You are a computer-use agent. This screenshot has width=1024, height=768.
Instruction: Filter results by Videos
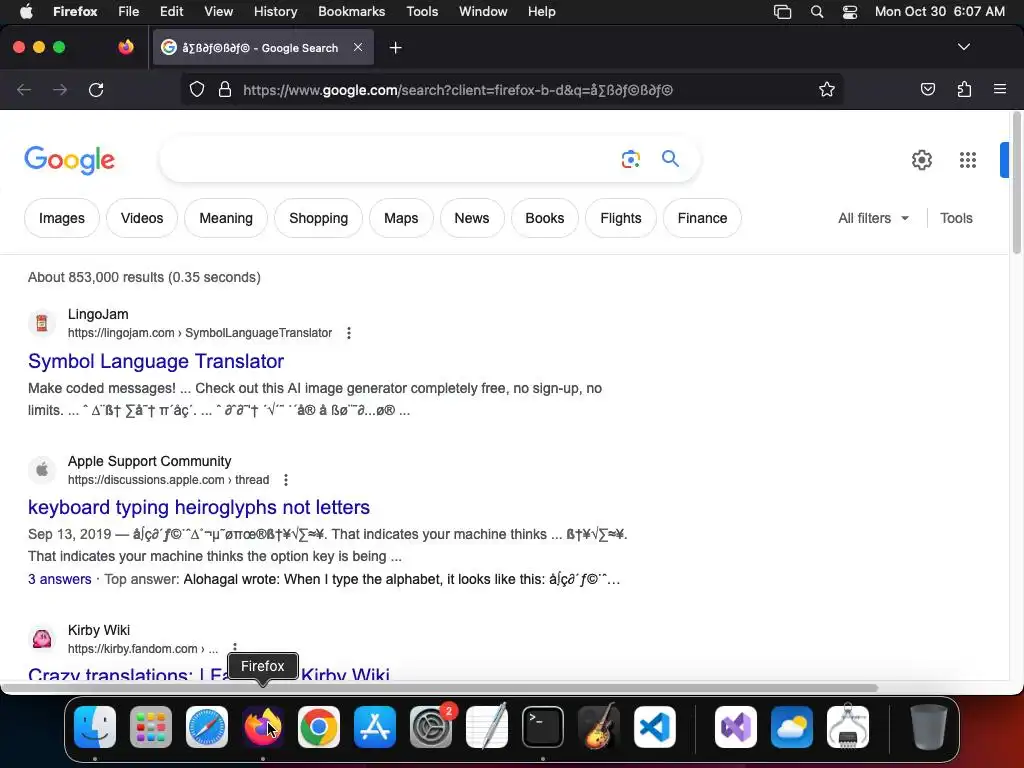pos(142,218)
